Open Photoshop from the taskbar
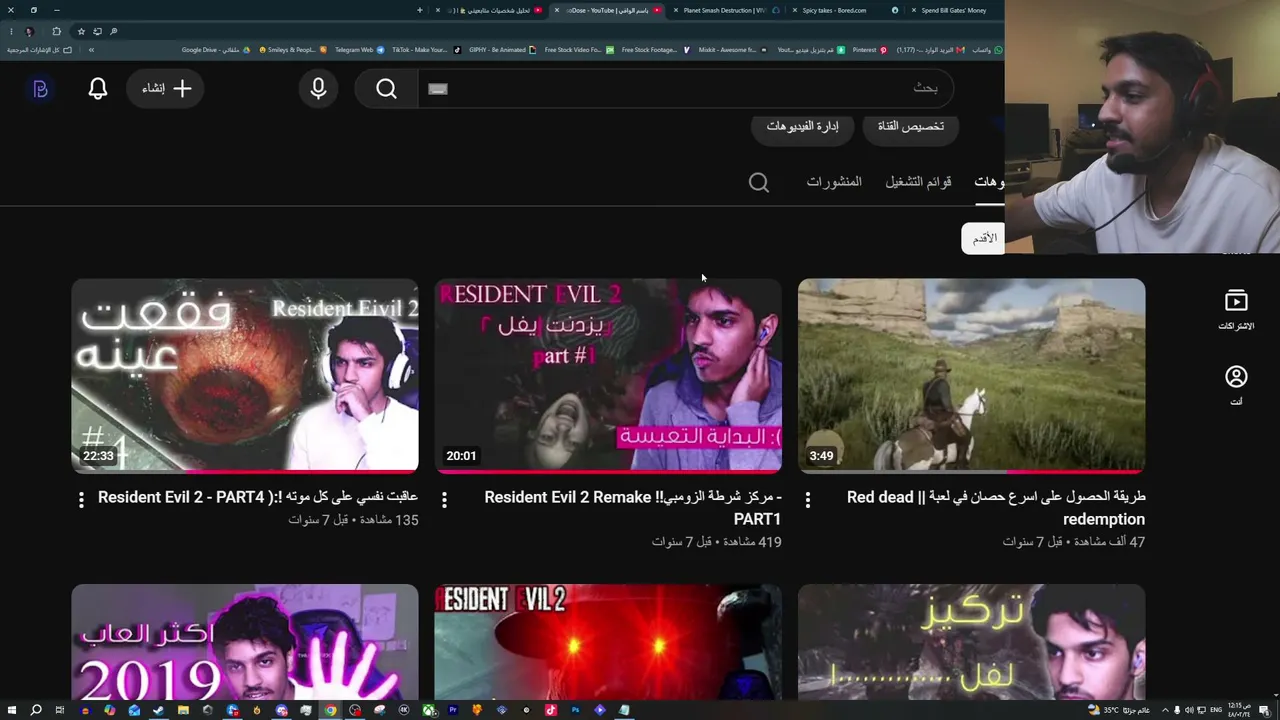 (x=576, y=710)
